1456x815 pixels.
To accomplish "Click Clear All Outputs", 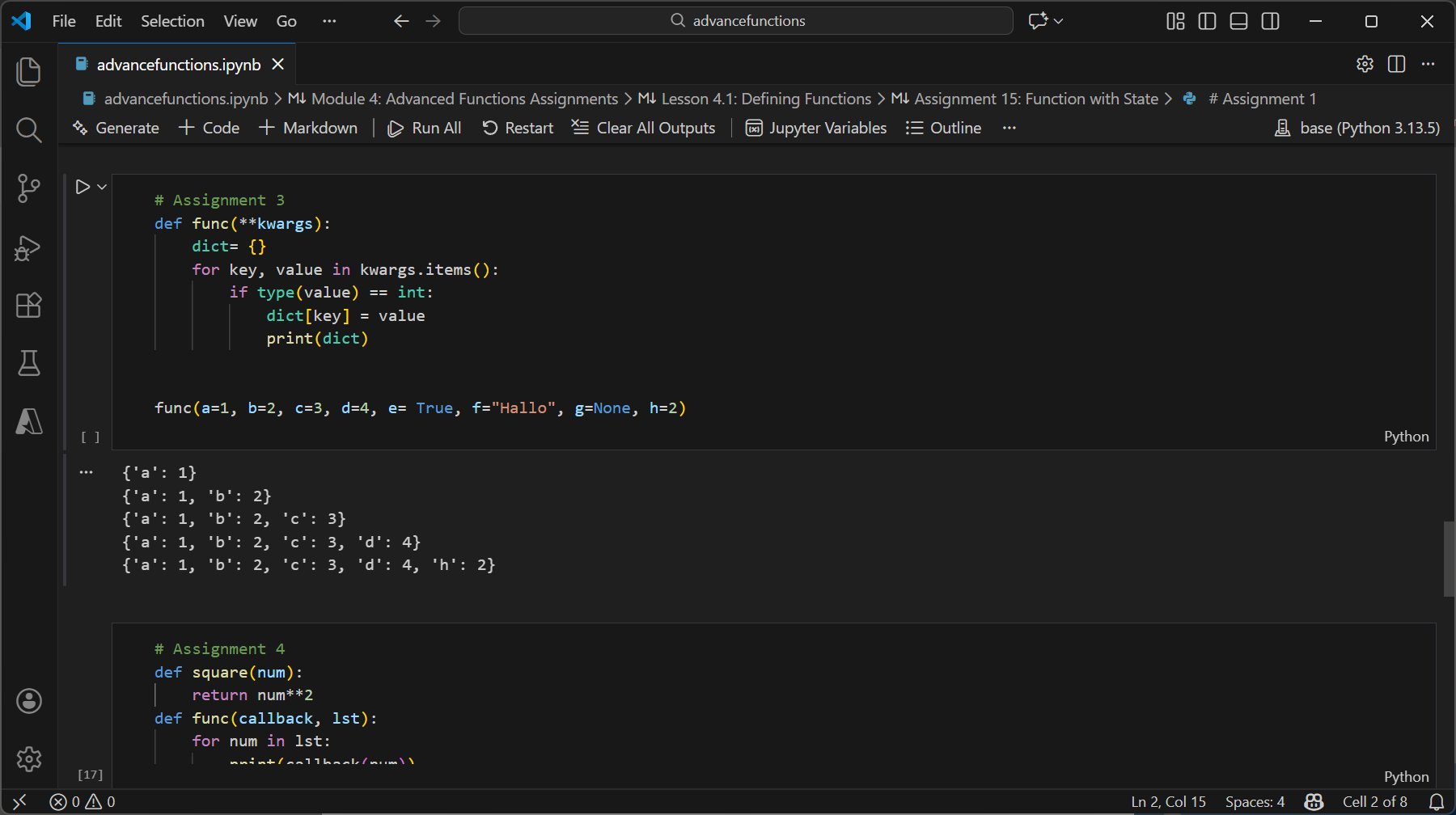I will [x=644, y=128].
